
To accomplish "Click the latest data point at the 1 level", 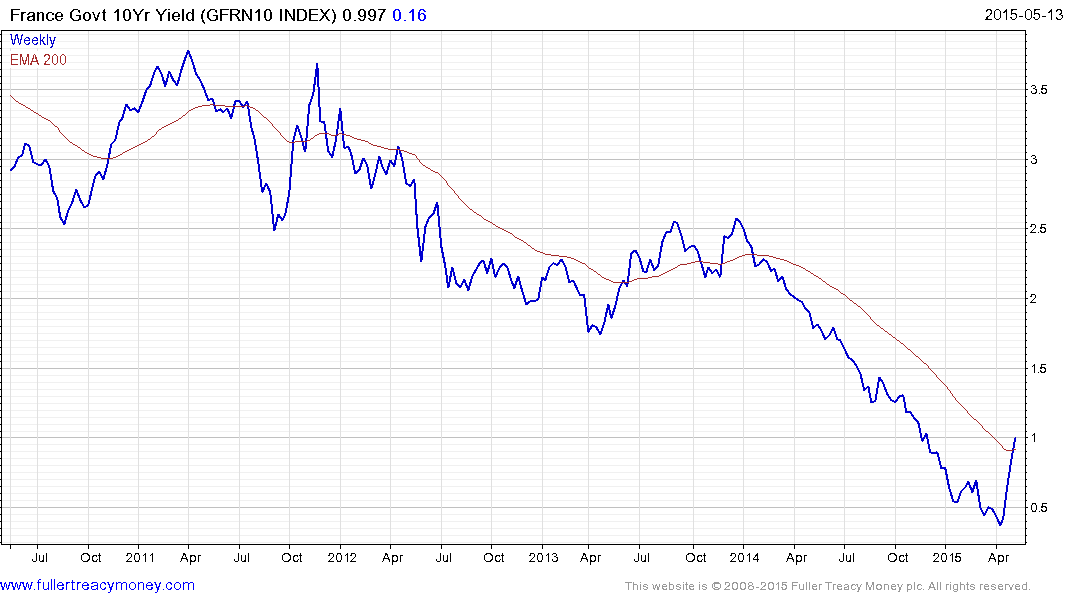I will point(1015,438).
